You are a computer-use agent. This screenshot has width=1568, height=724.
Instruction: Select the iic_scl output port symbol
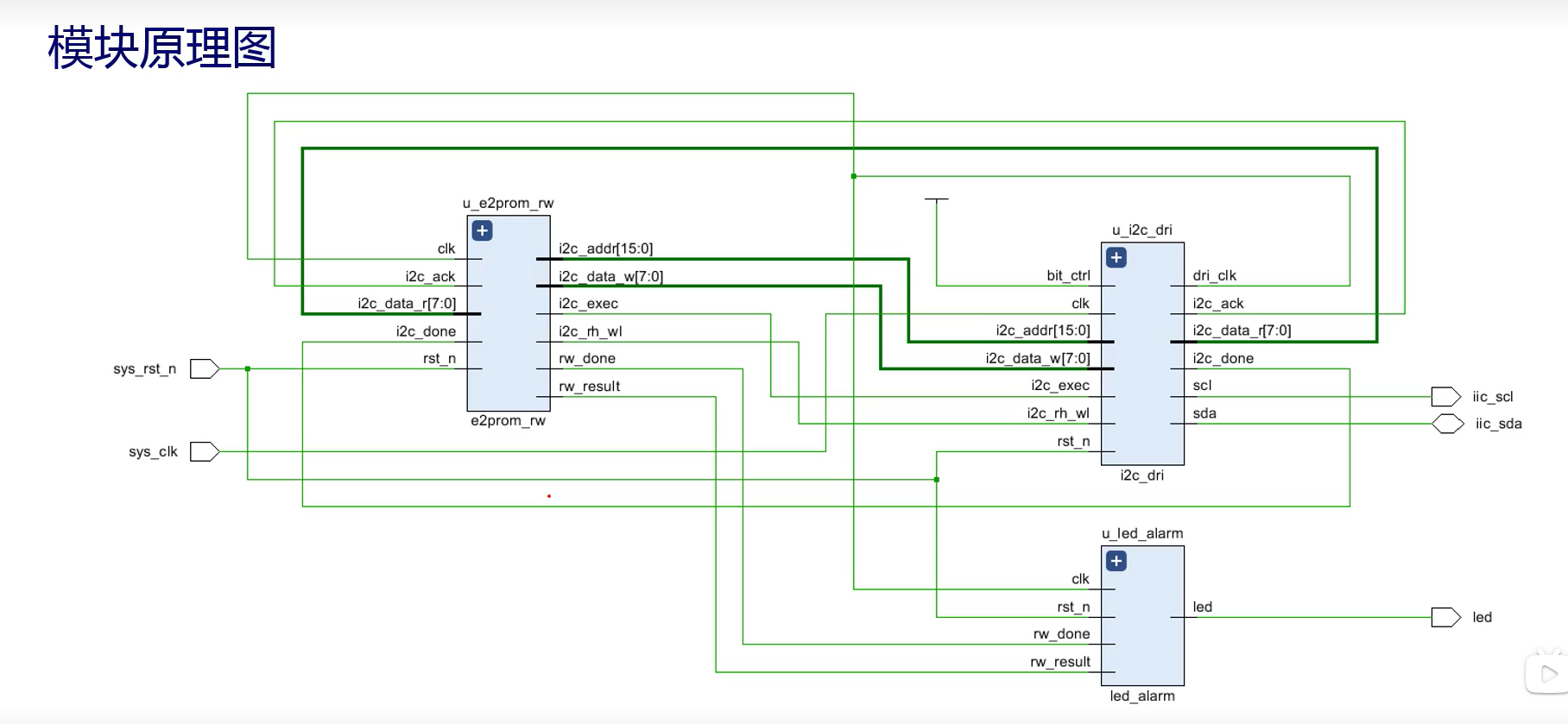click(x=1446, y=397)
